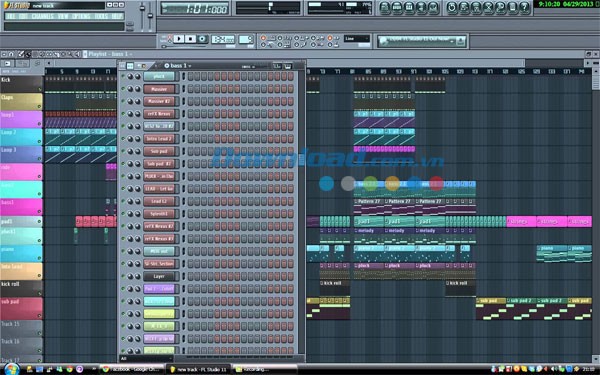The height and width of the screenshot is (375, 600).
Task: Open the pattern number selector
Action: [x=246, y=39]
